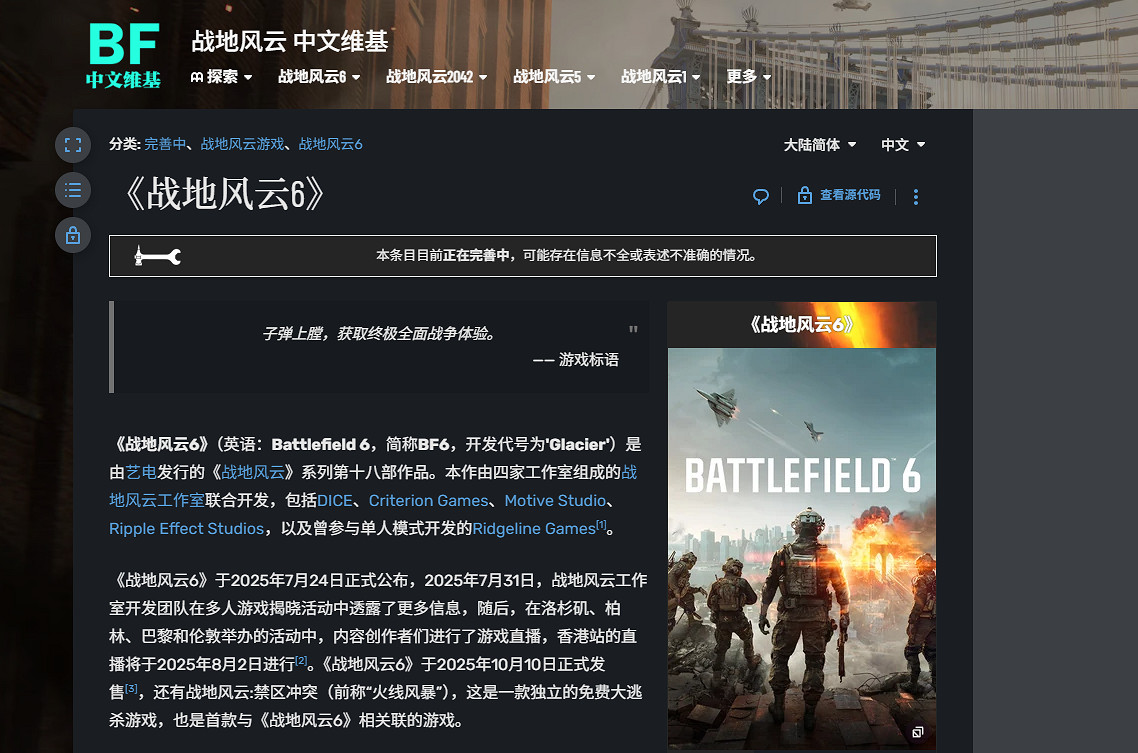Toggle the lock icon in the left sidebar
This screenshot has width=1138, height=753.
(72, 235)
